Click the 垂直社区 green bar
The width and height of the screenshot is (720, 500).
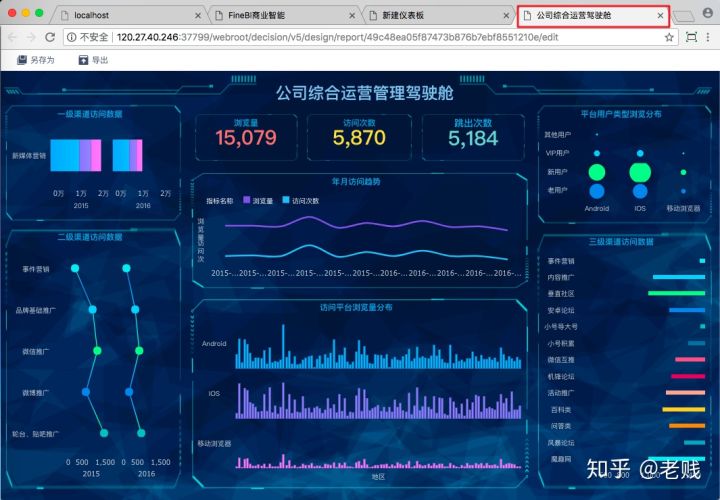(x=676, y=293)
